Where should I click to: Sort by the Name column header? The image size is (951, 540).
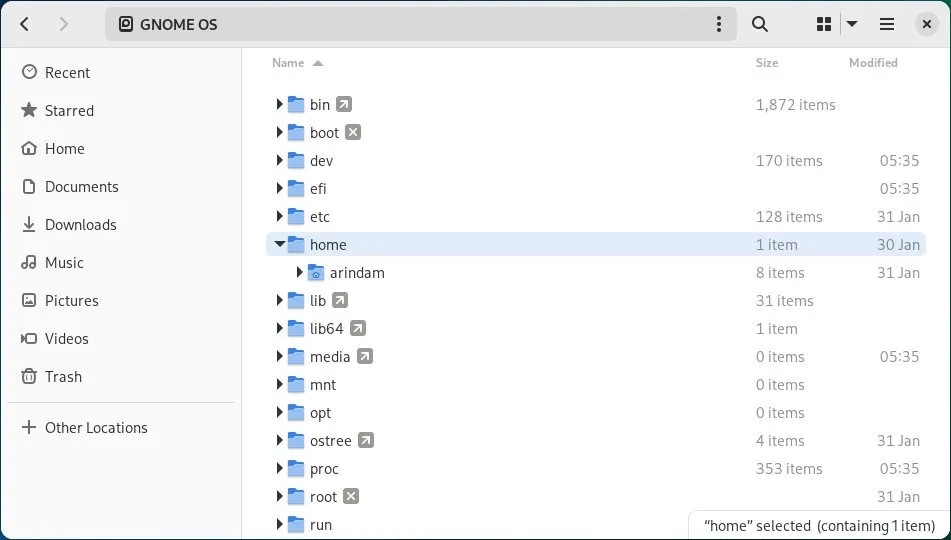coord(288,63)
